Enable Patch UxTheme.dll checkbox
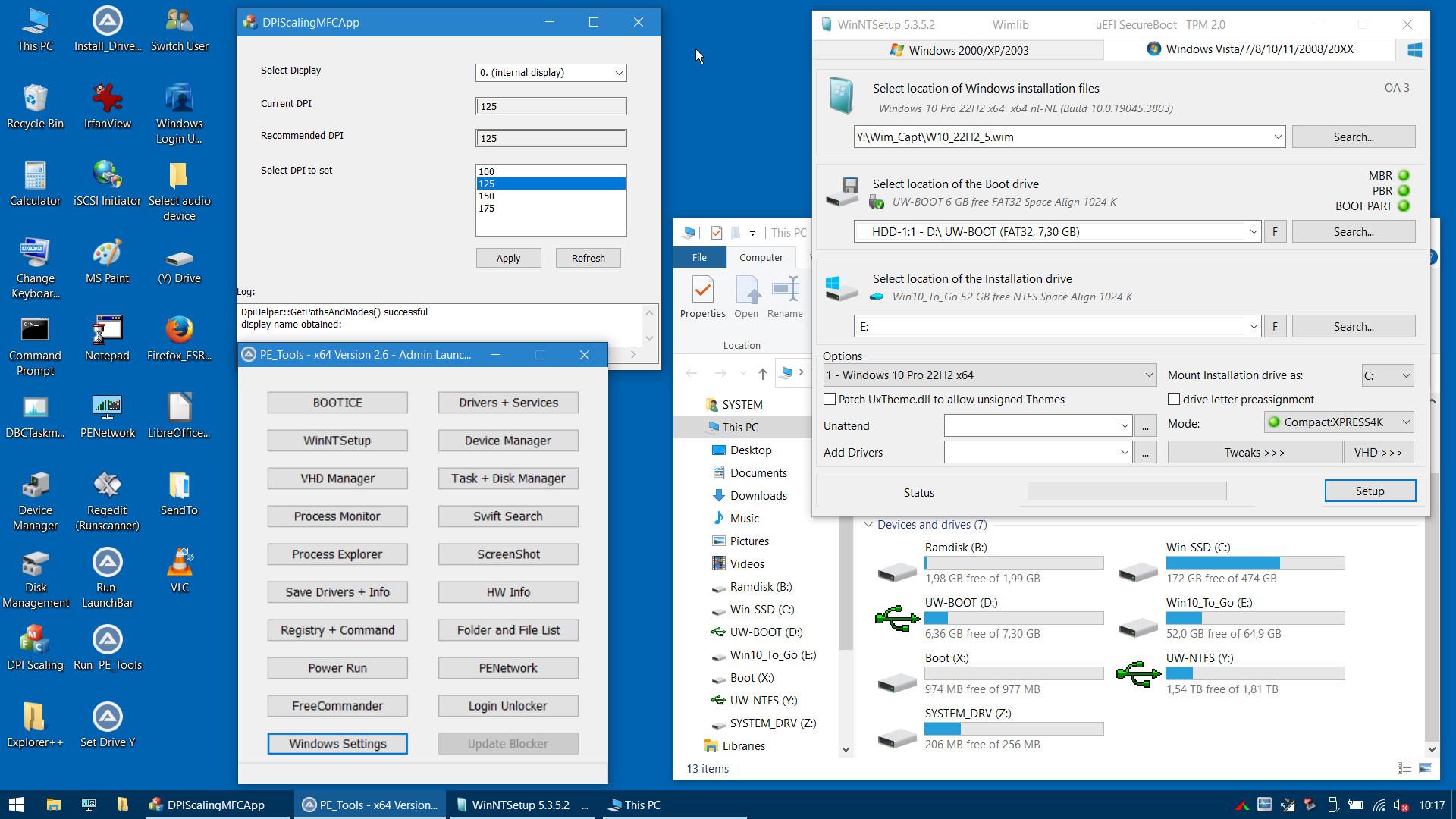The image size is (1456, 819). [x=830, y=399]
